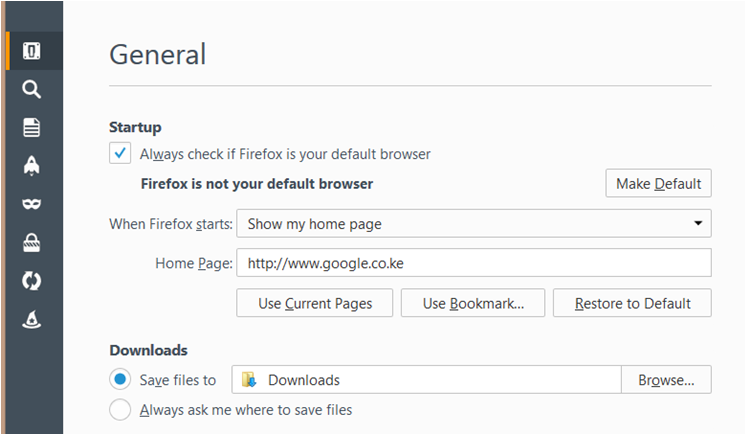Expand the When Firefox starts dropdown
The width and height of the screenshot is (746, 435).
(x=473, y=224)
